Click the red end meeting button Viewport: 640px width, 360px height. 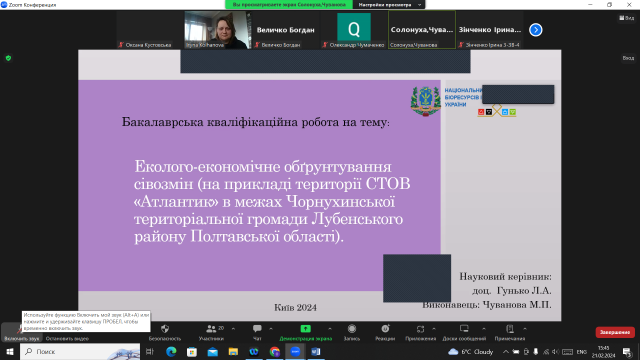tap(615, 332)
